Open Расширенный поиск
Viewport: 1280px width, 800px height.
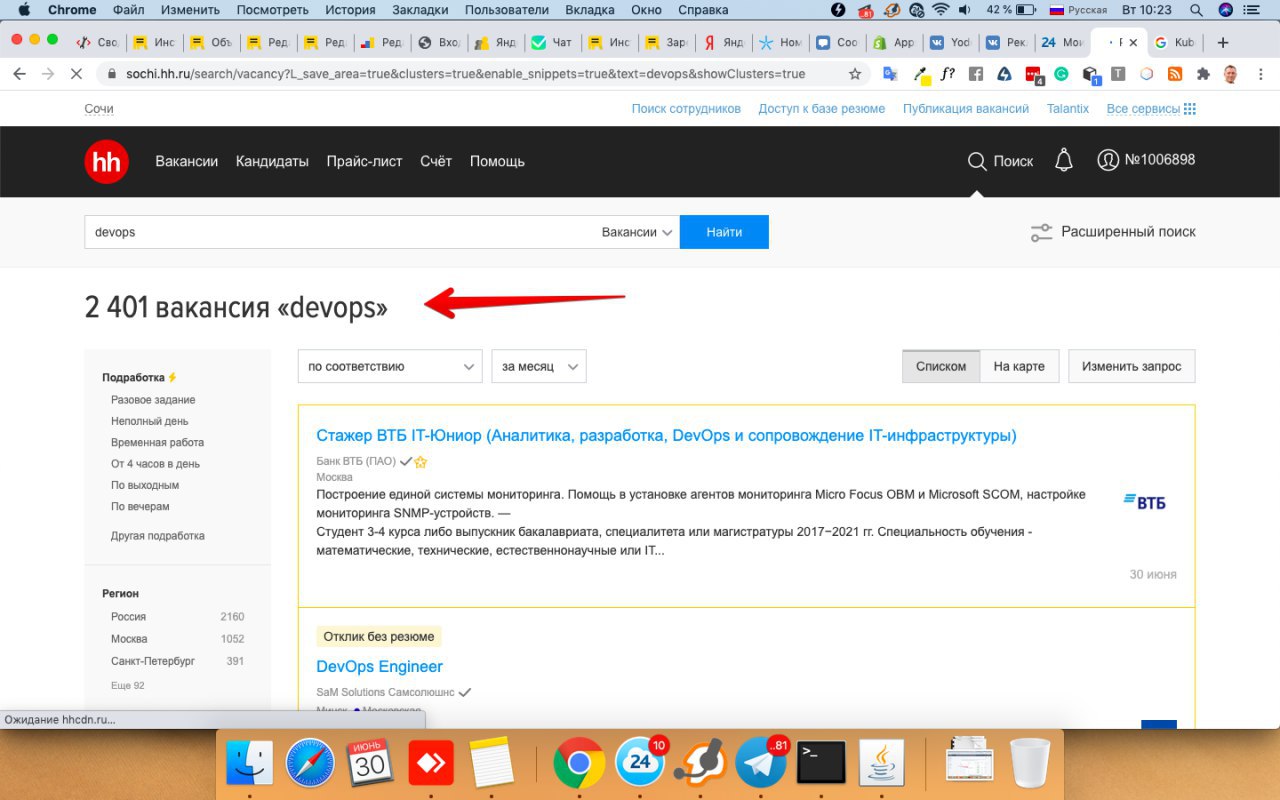pos(1113,232)
